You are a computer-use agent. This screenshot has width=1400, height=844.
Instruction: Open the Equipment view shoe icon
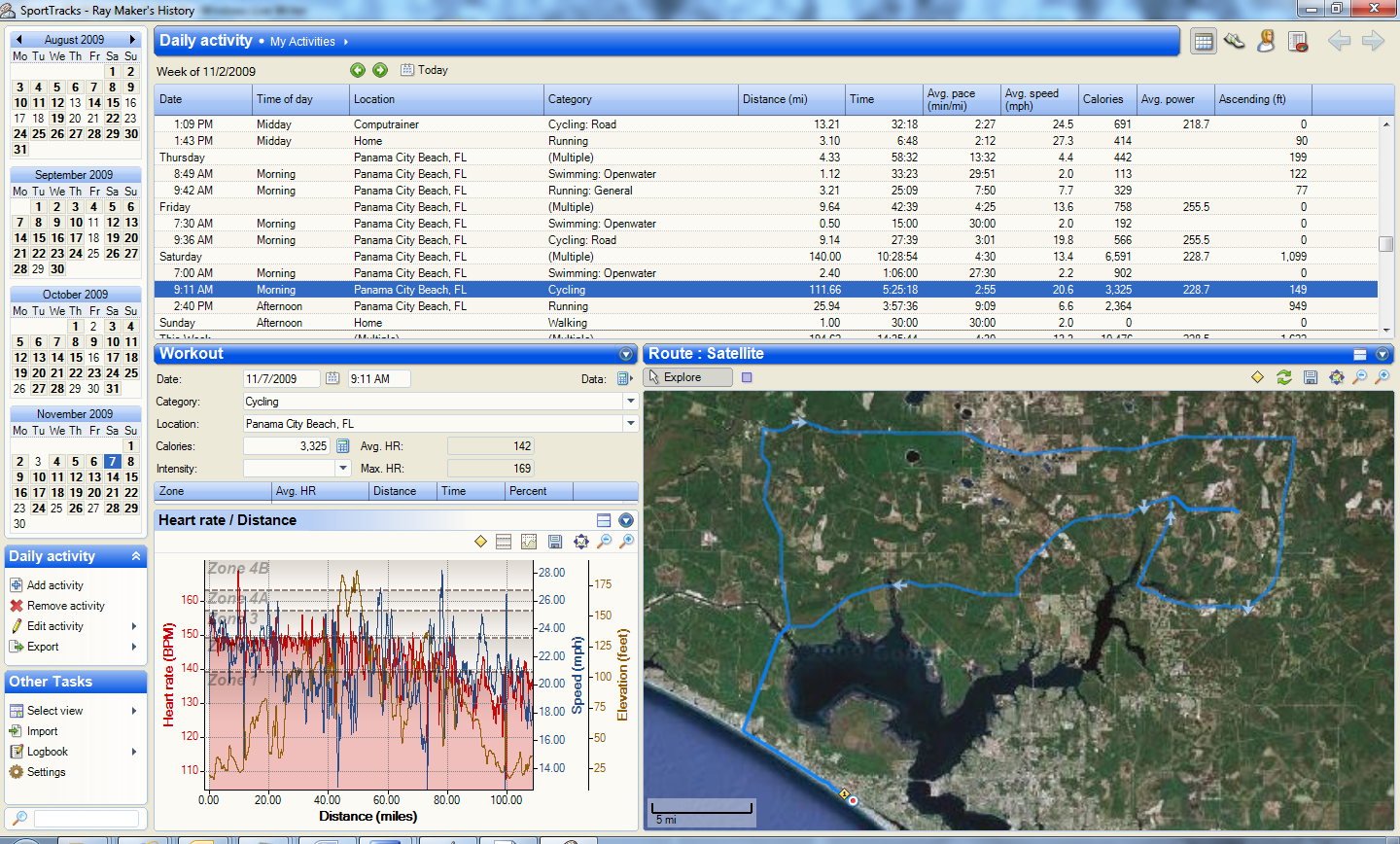coord(1235,42)
